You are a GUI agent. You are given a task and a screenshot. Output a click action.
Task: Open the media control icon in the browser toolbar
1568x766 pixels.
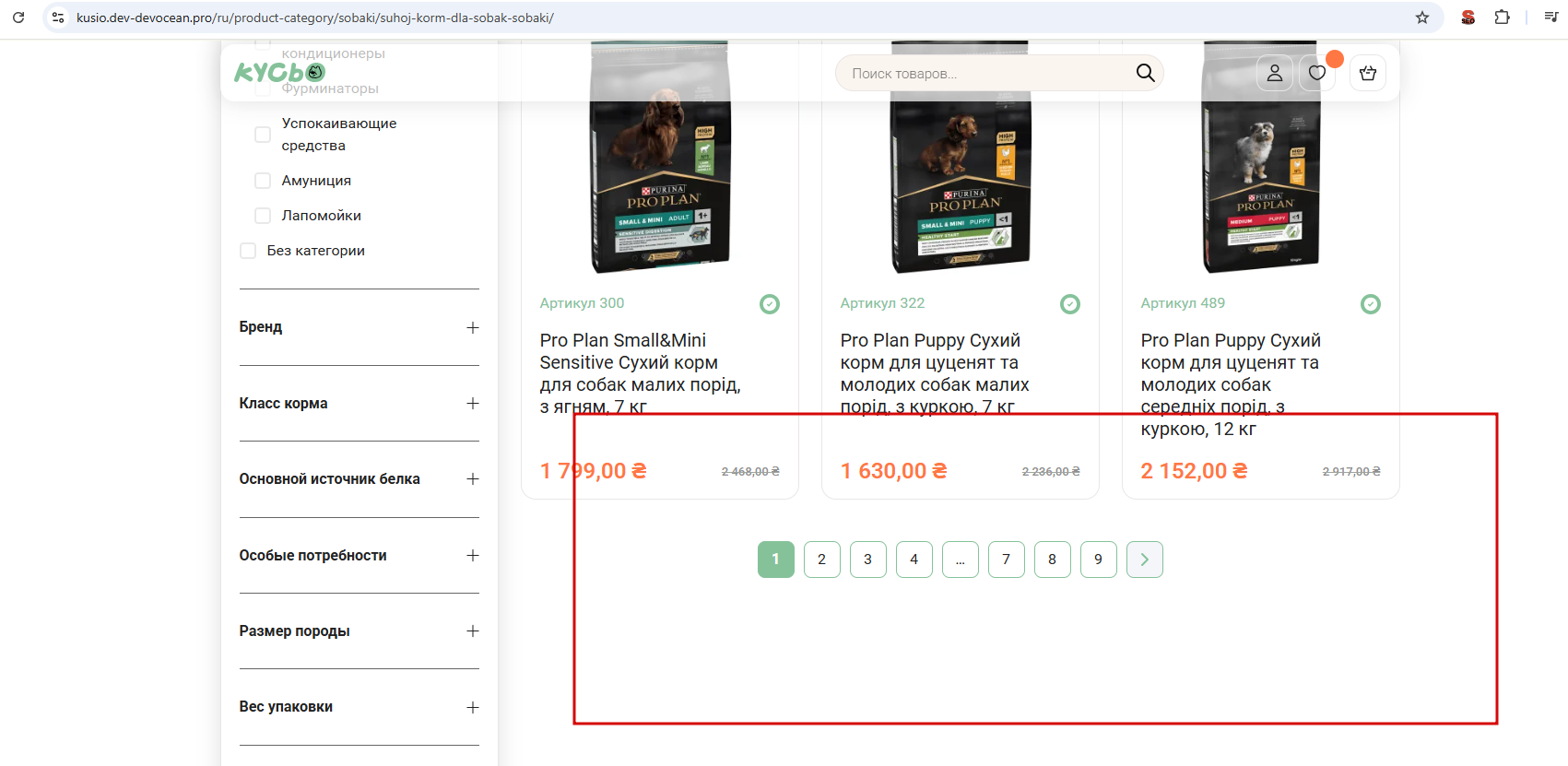coord(1551,18)
